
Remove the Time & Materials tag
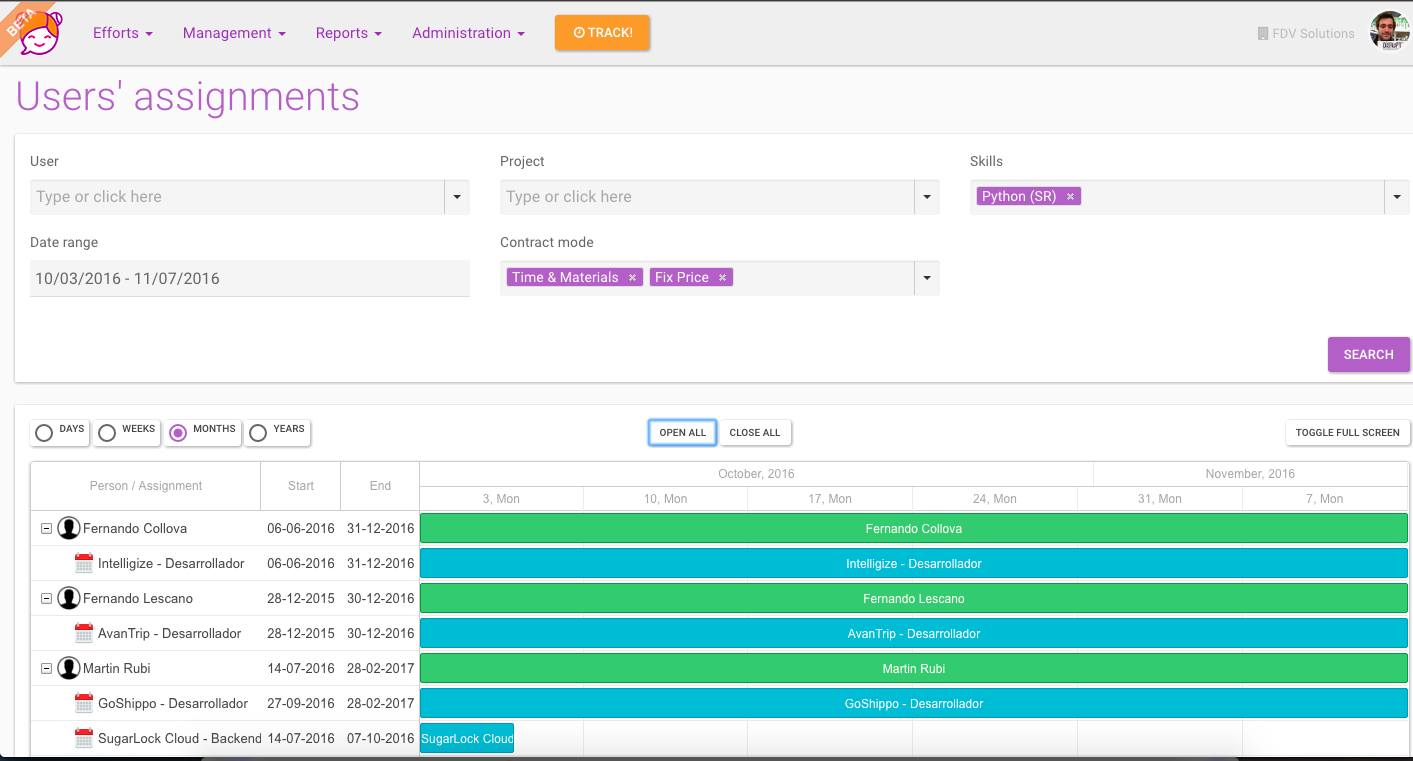[632, 278]
